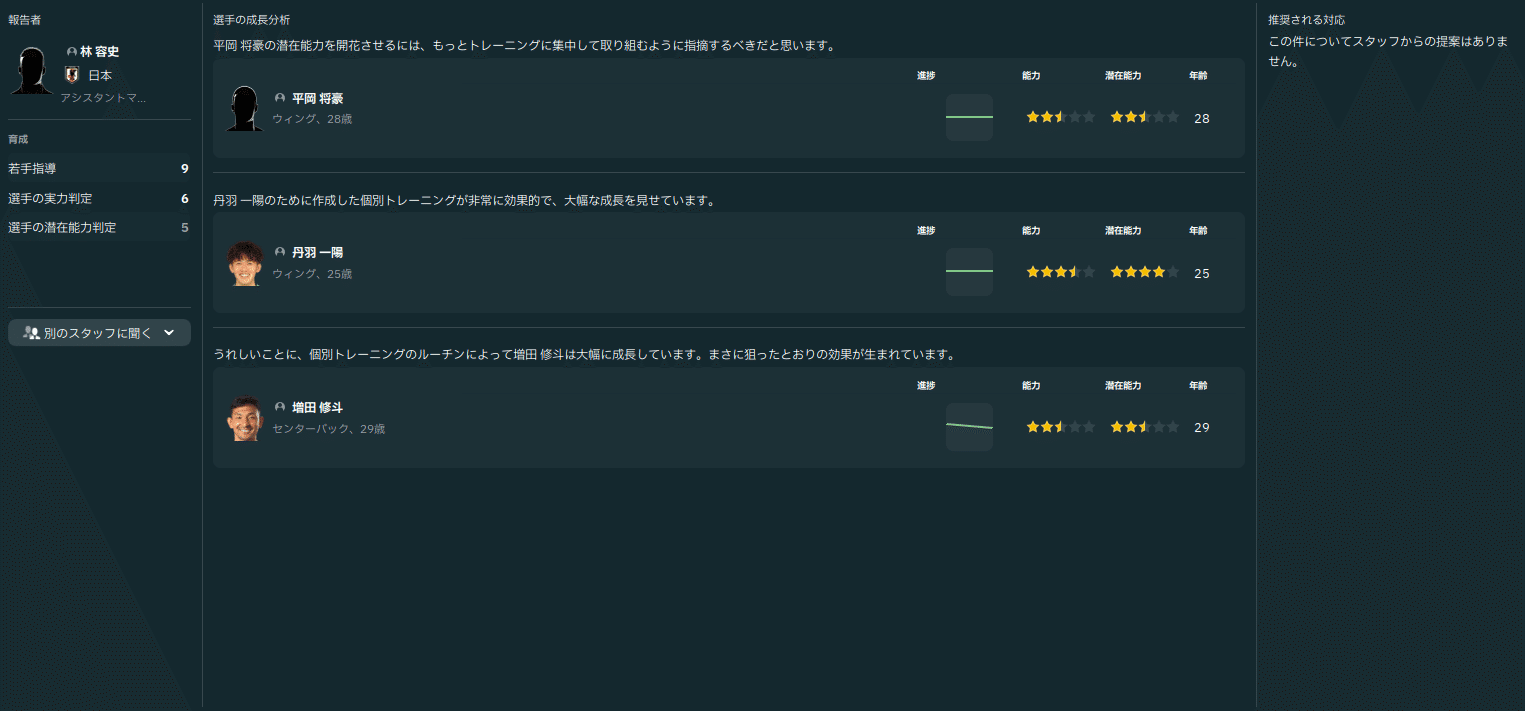
Task: Select 選手の実力判定 attribute row
Action: point(98,199)
